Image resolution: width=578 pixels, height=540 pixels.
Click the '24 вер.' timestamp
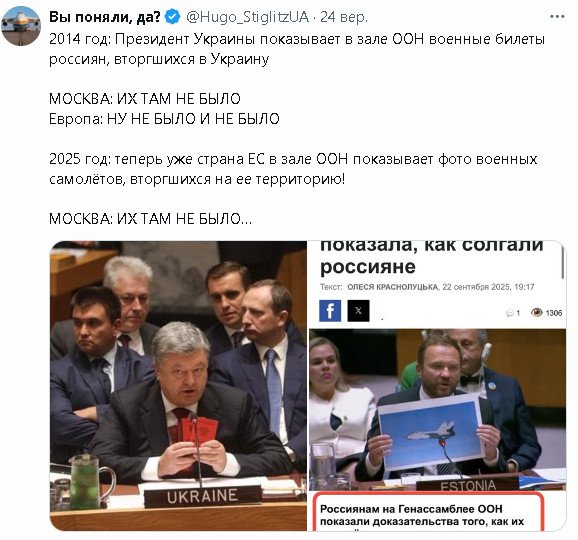344,17
